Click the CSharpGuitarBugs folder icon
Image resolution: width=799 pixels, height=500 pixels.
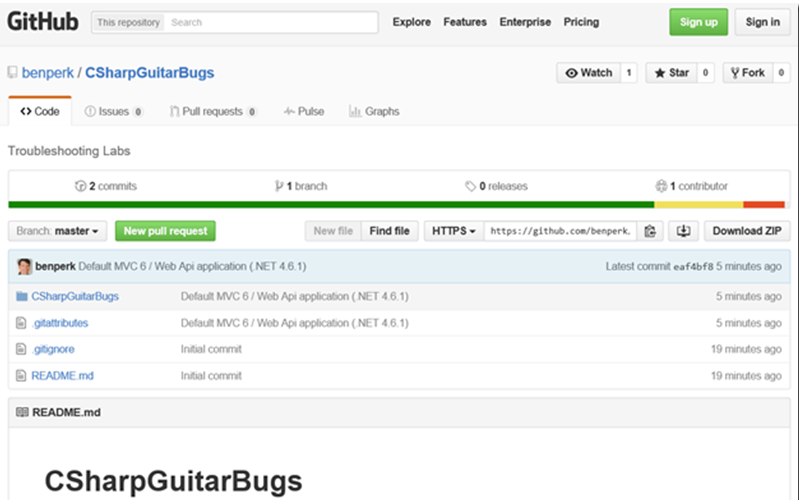click(22, 297)
